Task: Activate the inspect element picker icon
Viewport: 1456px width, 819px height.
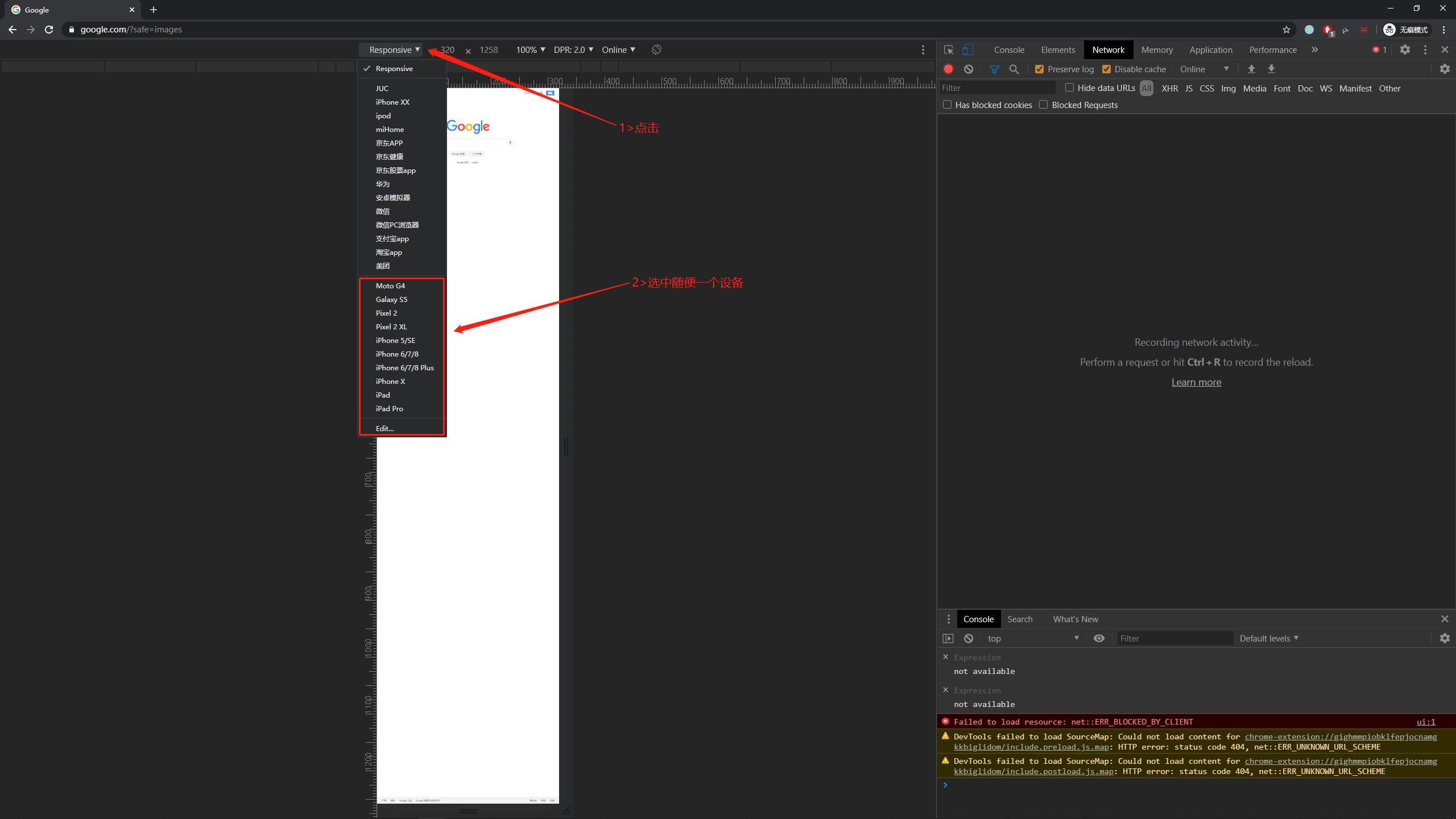Action: click(948, 49)
